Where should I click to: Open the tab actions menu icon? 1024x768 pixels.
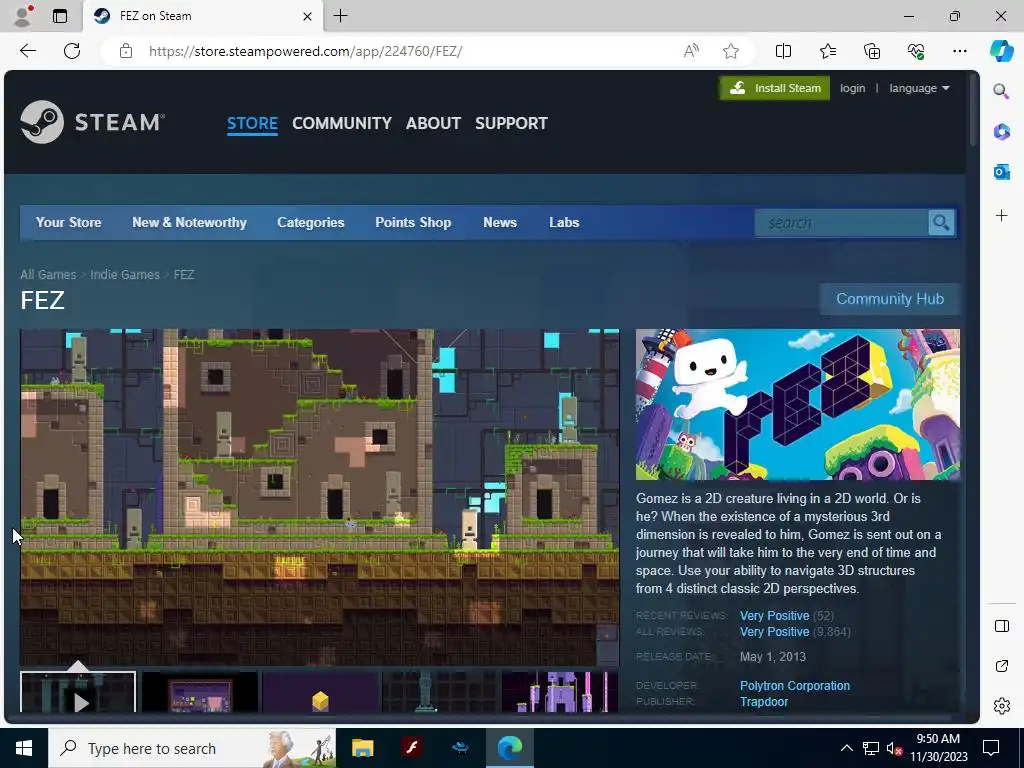59,16
